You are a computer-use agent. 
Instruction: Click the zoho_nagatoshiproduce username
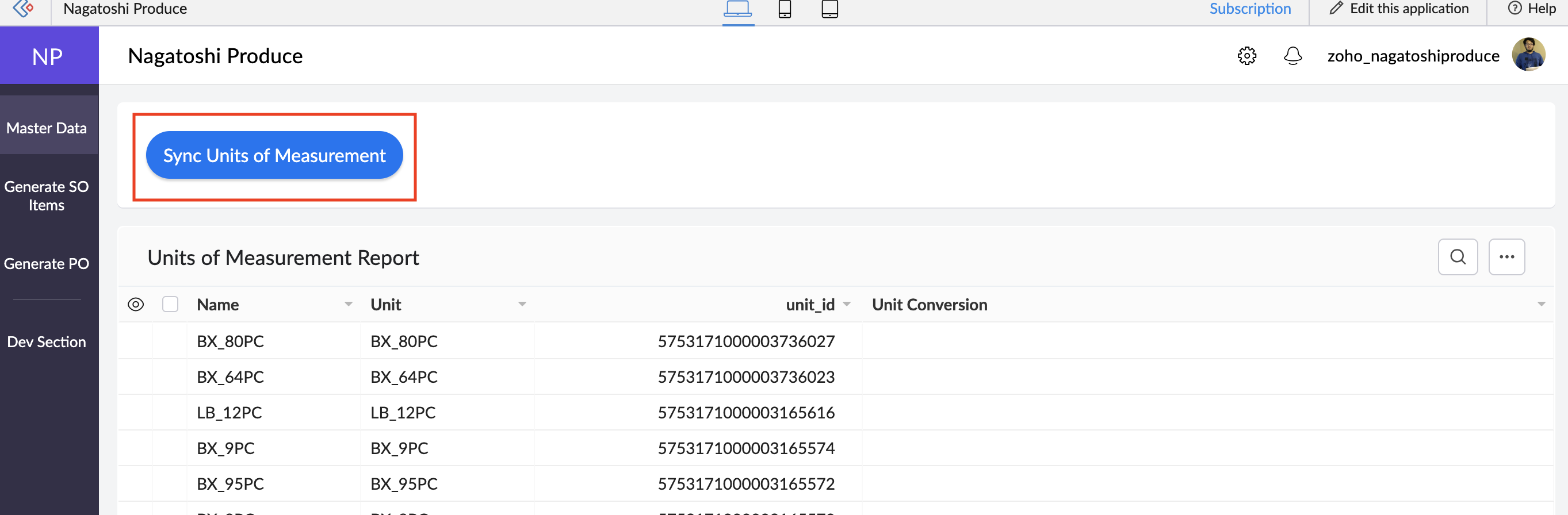1413,56
